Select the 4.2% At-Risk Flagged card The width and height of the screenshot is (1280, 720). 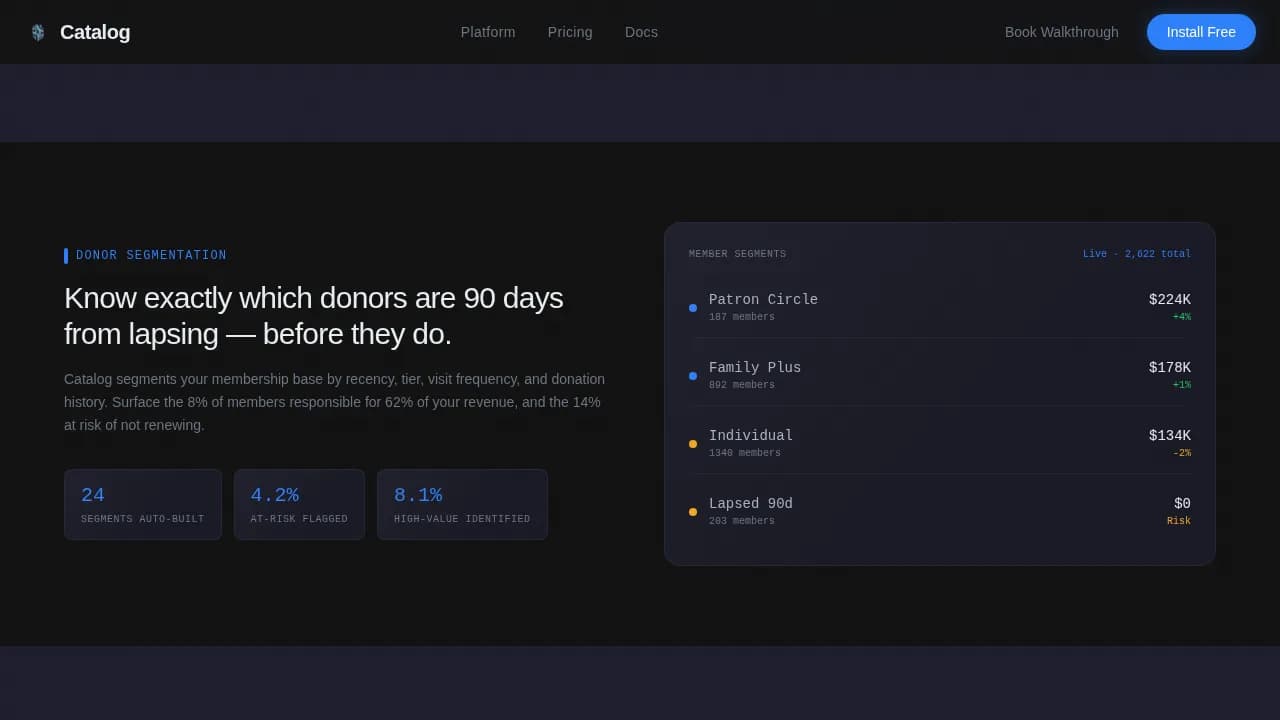[x=299, y=504]
